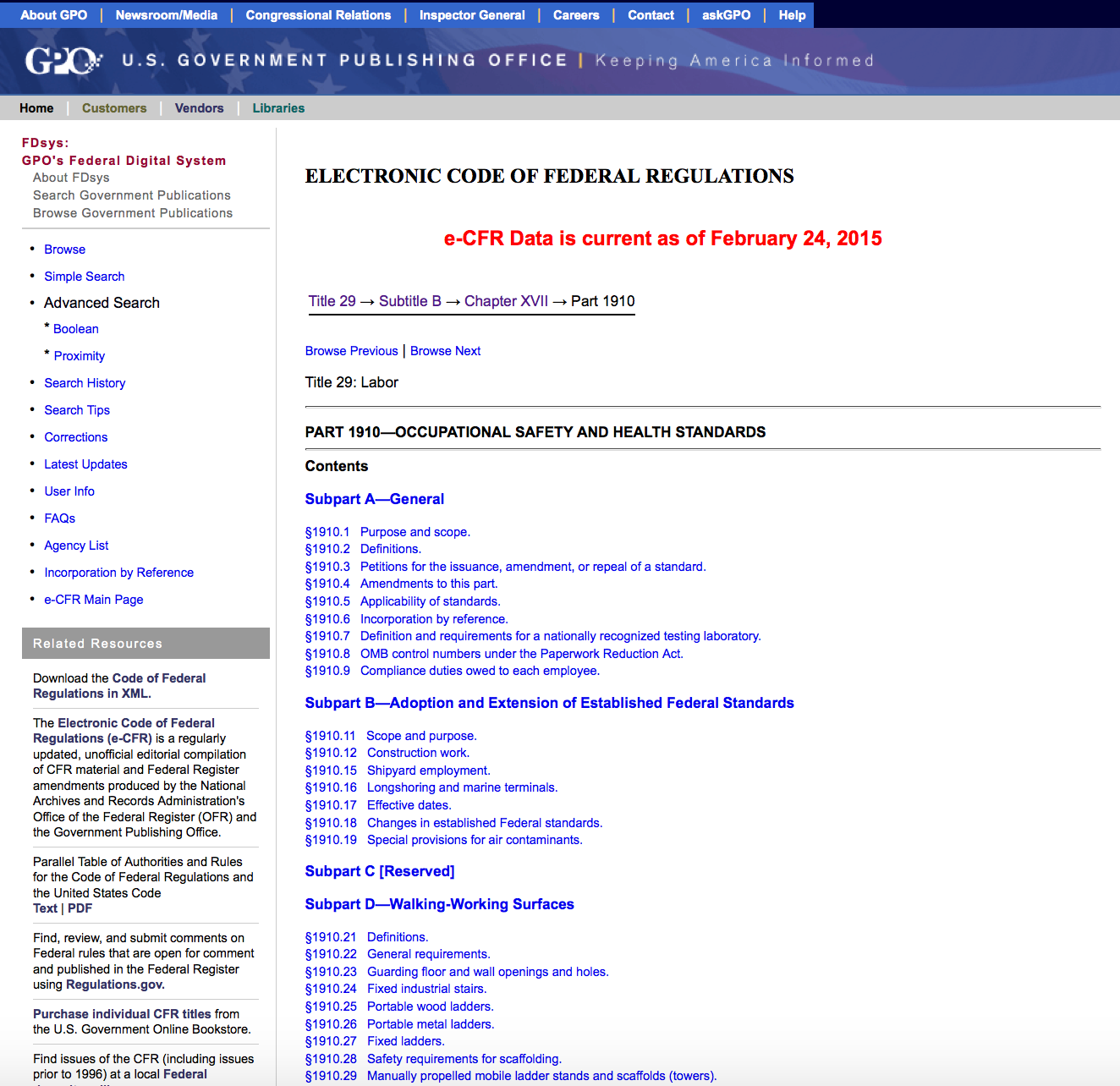
Task: Open Proximity advanced search
Action: pos(80,356)
